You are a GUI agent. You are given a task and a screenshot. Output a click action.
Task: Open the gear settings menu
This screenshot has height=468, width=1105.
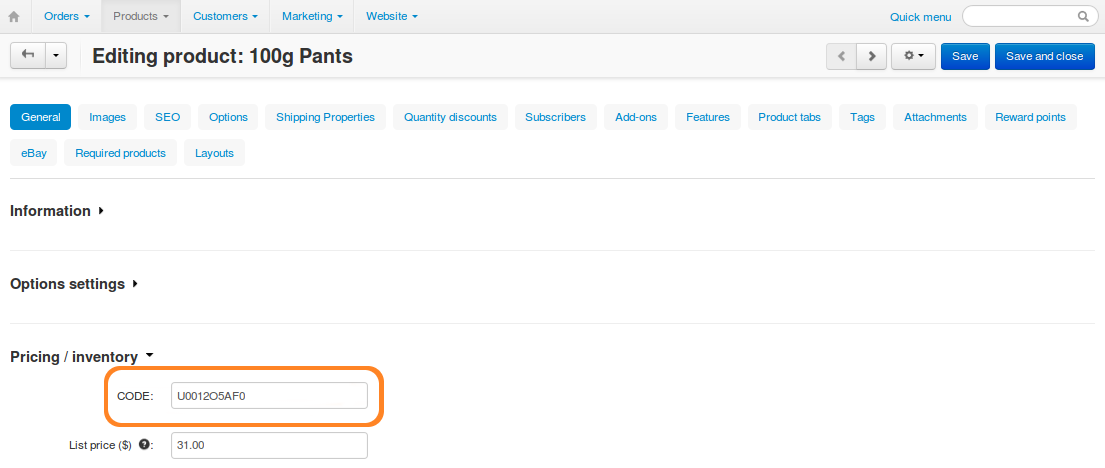point(913,56)
